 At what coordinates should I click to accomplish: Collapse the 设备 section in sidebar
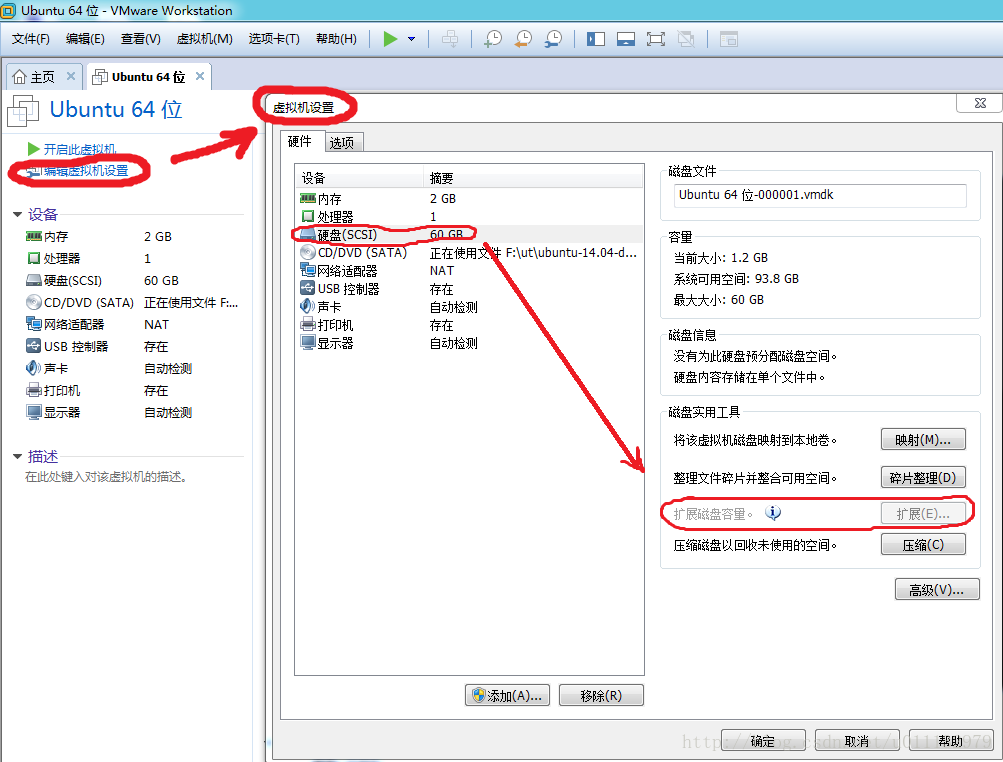point(18,214)
